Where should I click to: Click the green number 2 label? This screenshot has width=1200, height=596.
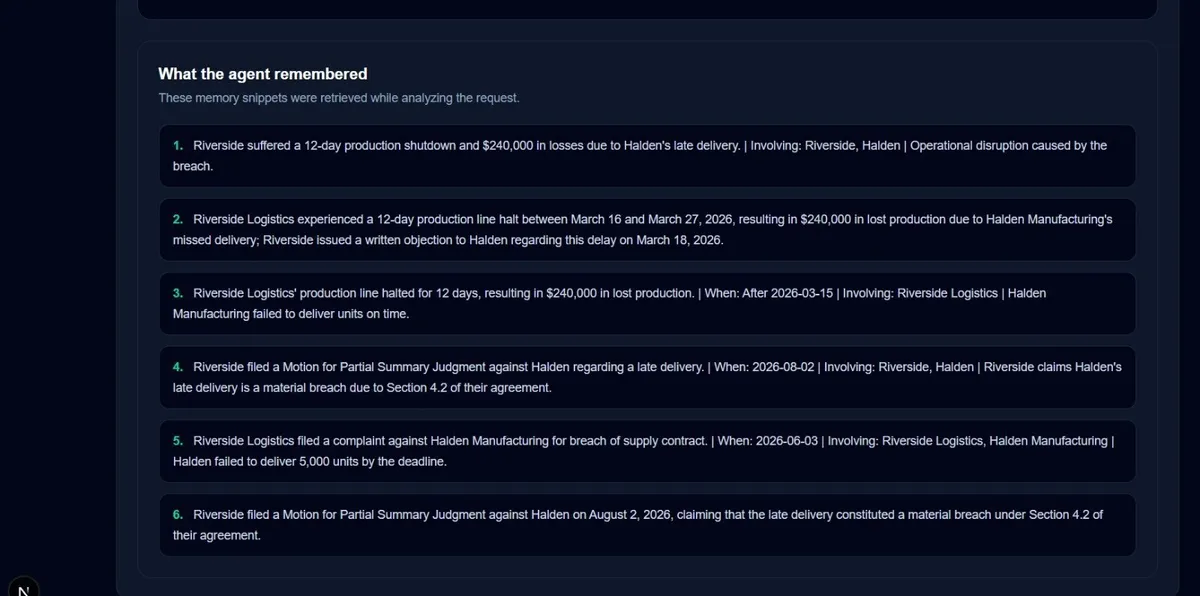click(x=177, y=219)
